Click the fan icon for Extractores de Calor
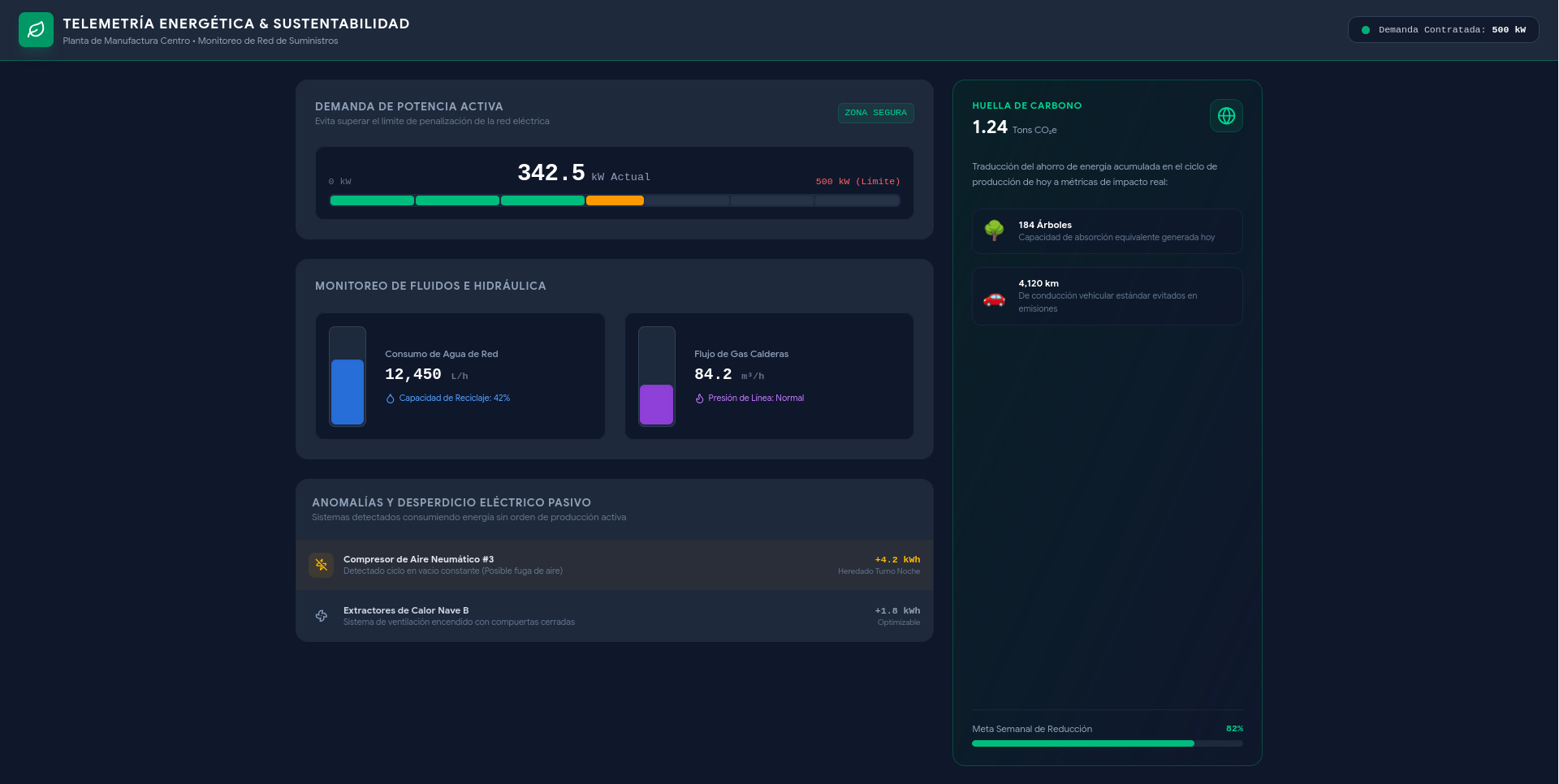This screenshot has width=1559, height=784. [322, 616]
